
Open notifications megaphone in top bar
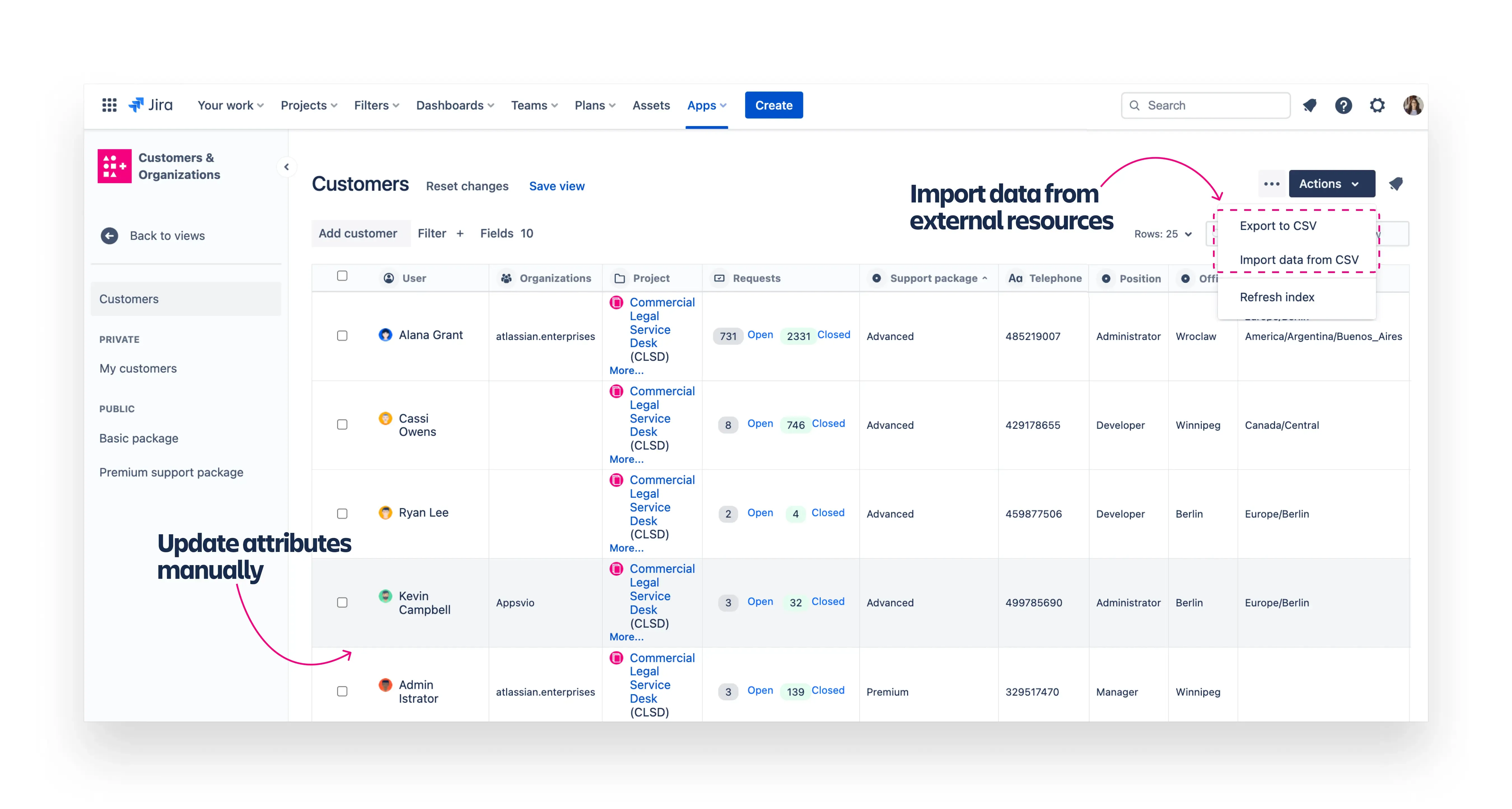point(1310,105)
